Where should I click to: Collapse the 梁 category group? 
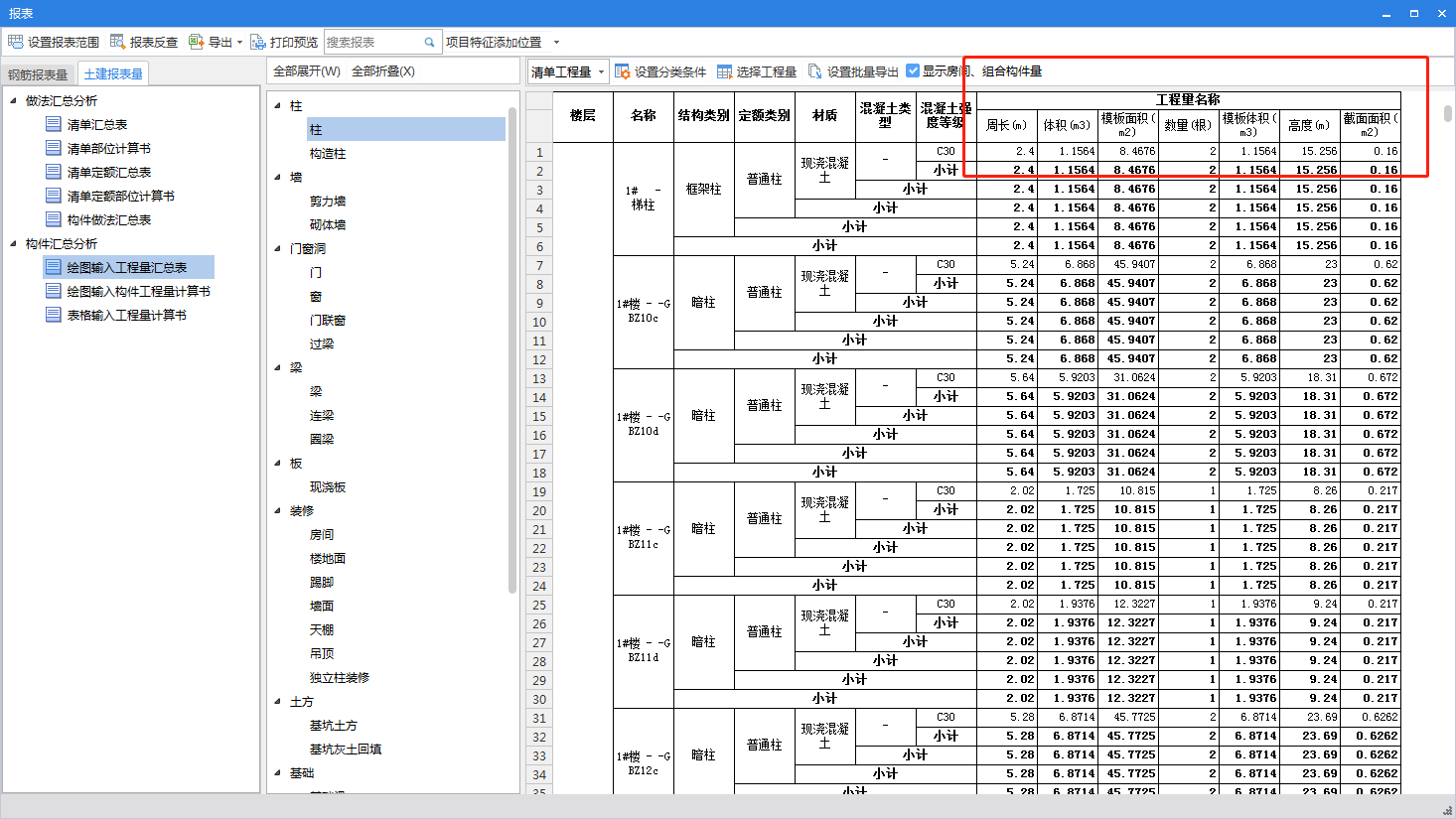pyautogui.click(x=278, y=367)
